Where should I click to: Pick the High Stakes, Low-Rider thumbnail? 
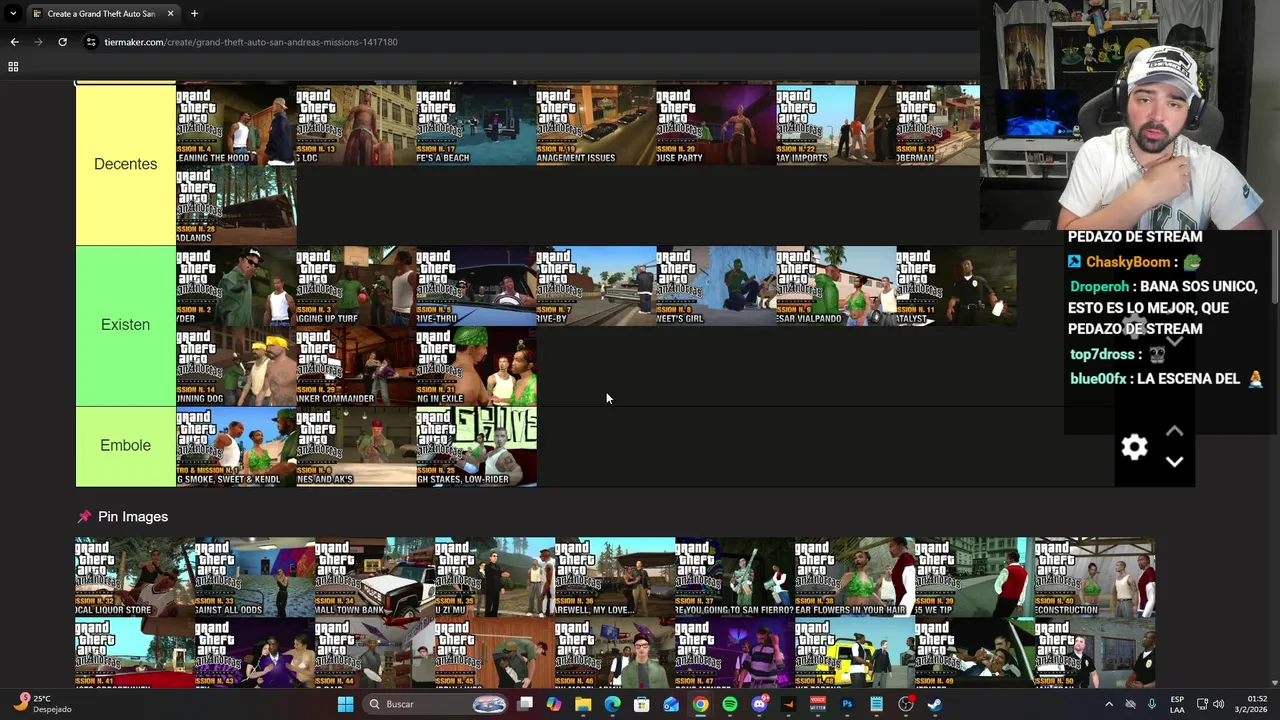476,447
